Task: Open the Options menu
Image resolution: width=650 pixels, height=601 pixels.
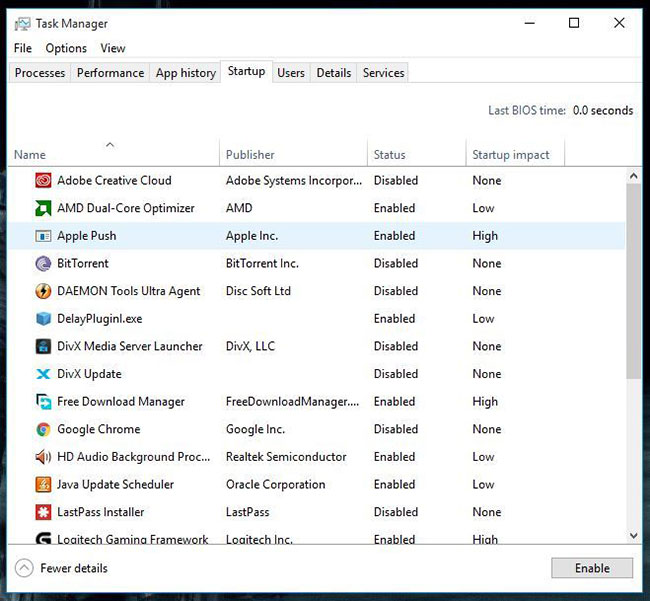Action: point(66,48)
